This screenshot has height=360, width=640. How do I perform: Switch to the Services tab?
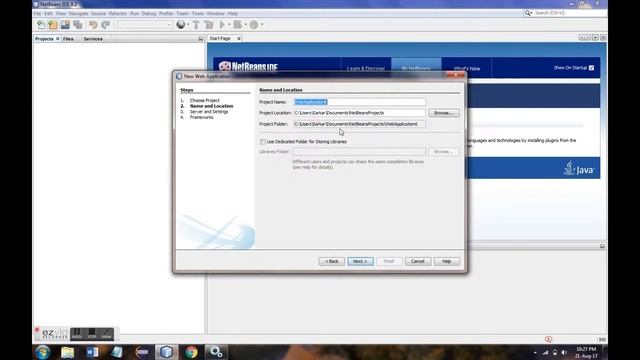pos(93,39)
